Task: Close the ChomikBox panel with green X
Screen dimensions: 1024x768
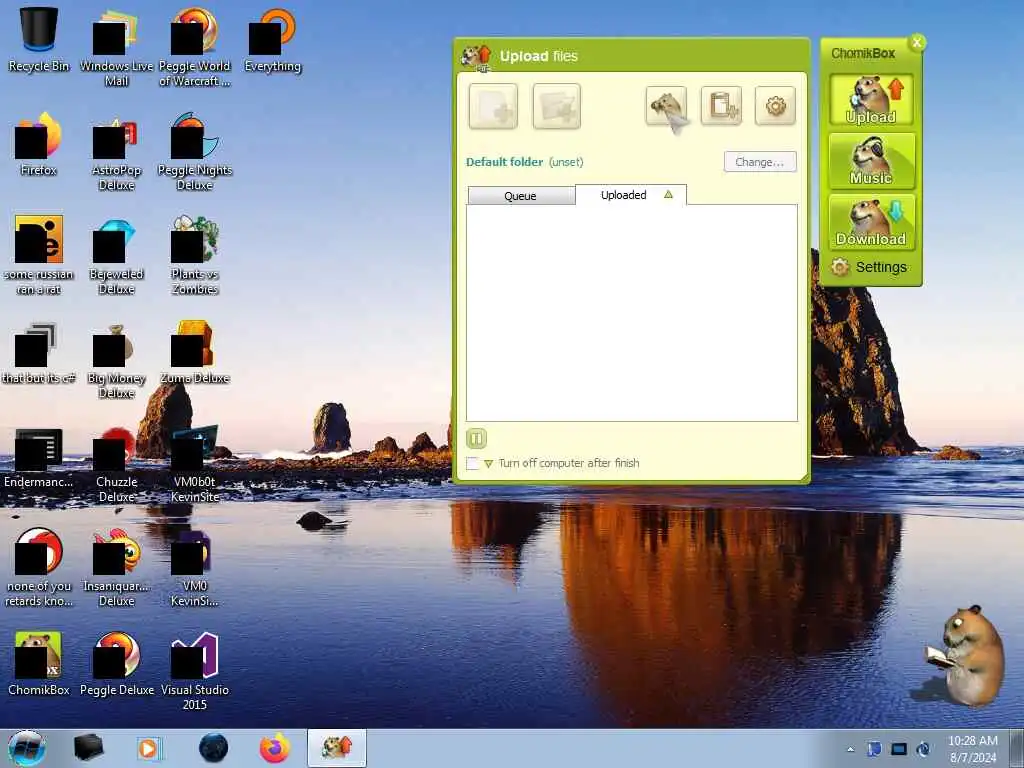Action: [917, 42]
